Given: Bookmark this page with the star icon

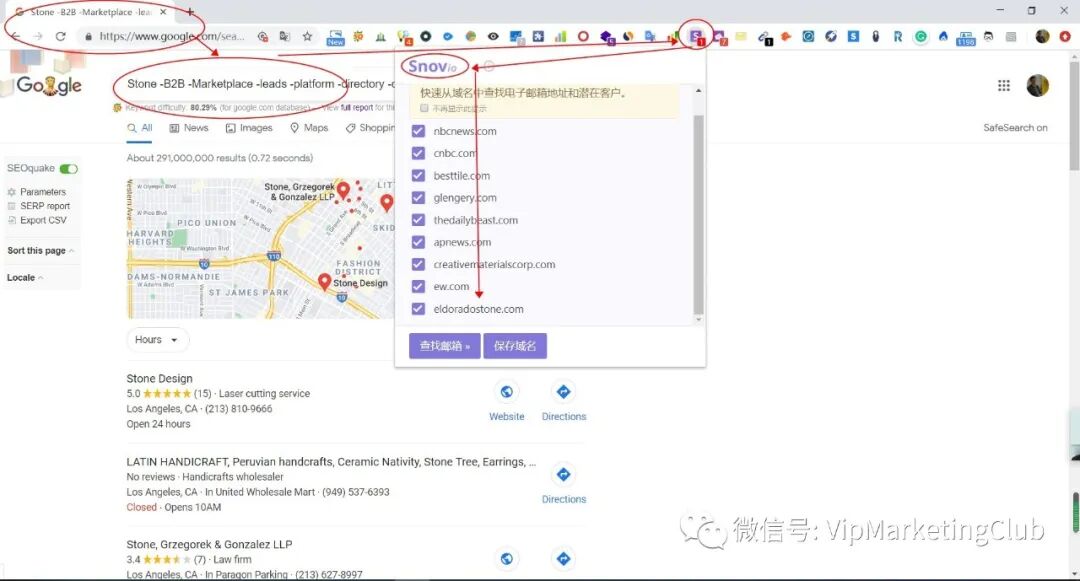Looking at the screenshot, I should (x=307, y=36).
